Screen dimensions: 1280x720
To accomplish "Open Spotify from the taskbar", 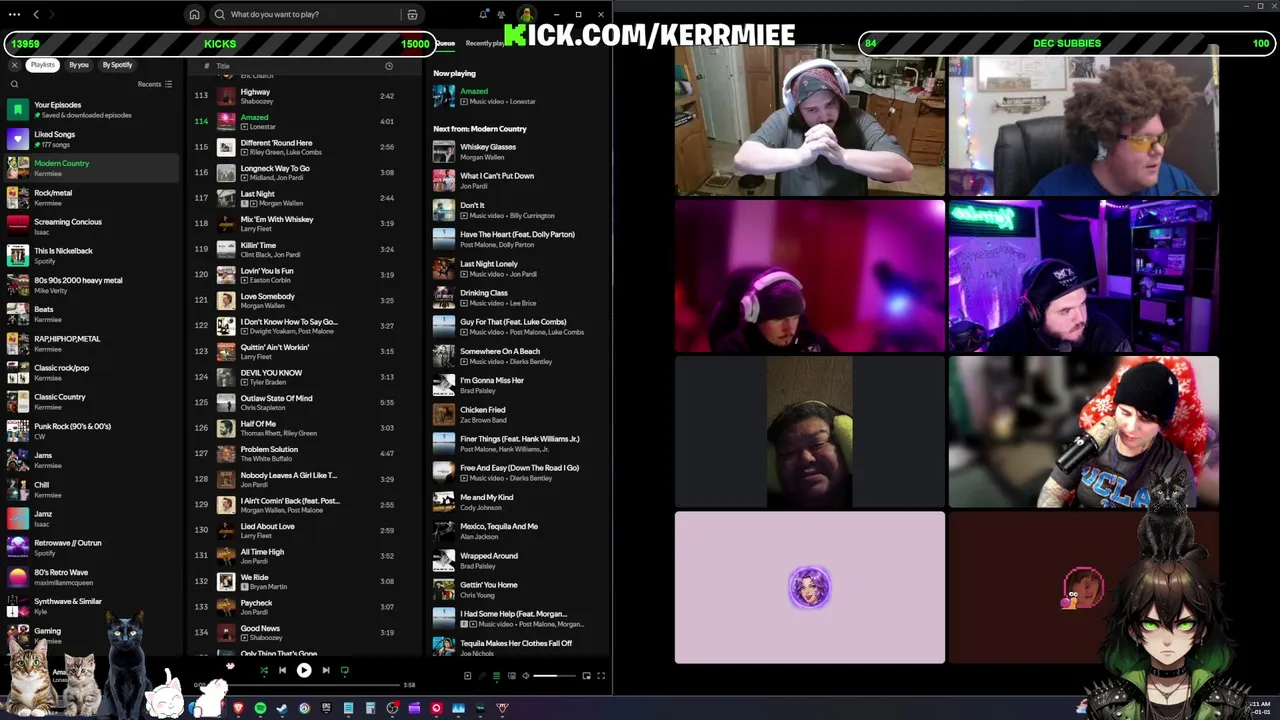I will [x=260, y=708].
